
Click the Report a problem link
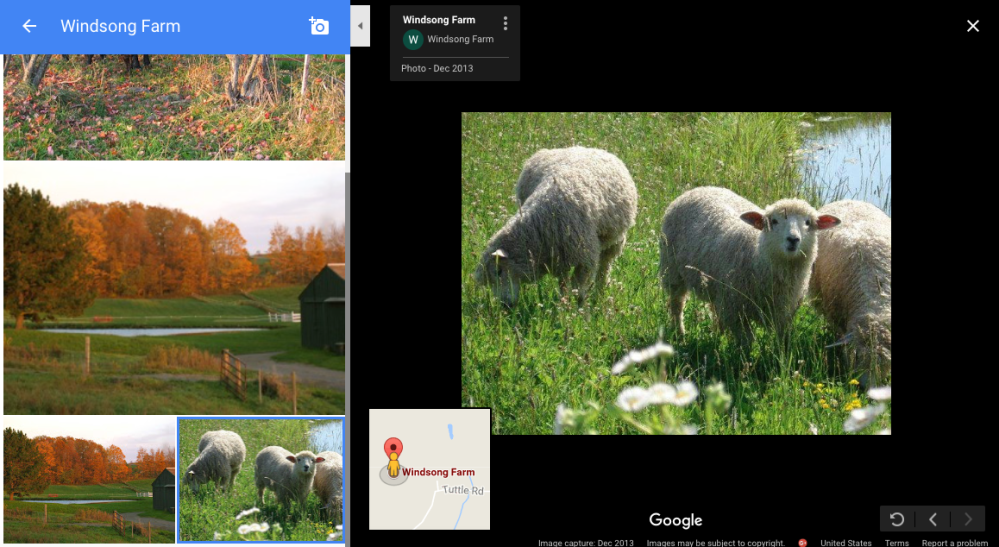pos(954,543)
